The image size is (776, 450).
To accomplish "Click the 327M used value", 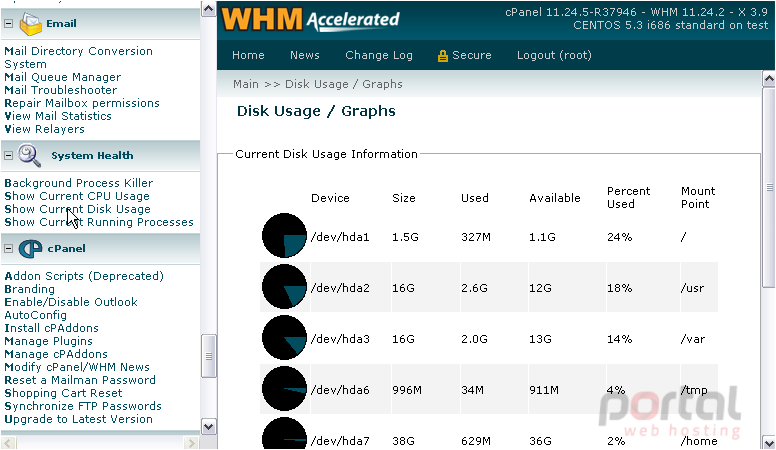I will (476, 237).
